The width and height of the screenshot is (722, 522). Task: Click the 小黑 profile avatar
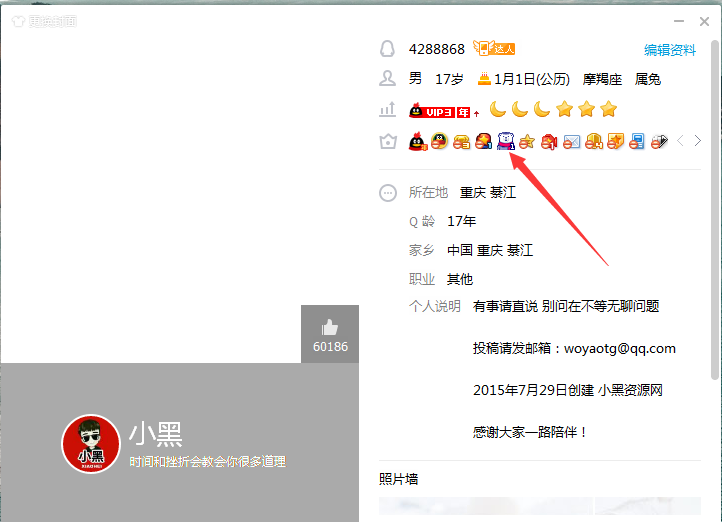(x=90, y=443)
